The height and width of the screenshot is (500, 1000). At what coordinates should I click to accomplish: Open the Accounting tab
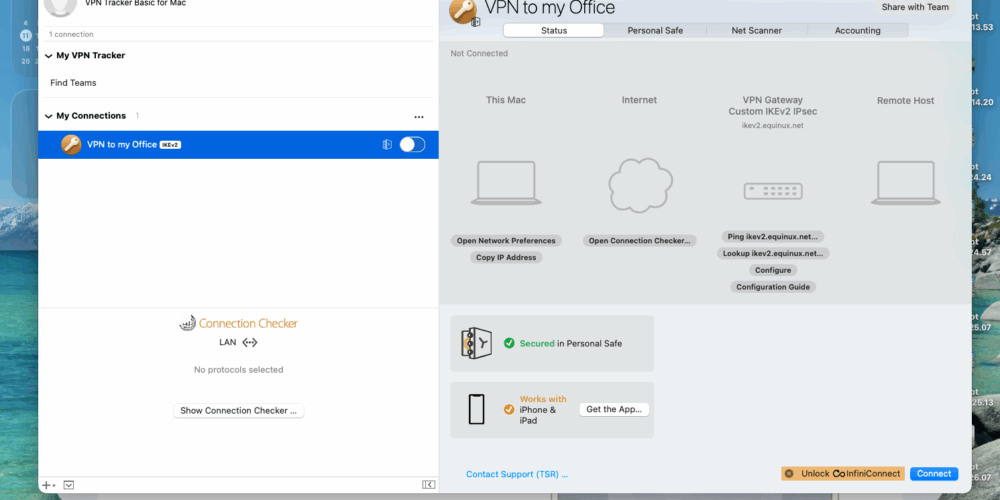[857, 31]
